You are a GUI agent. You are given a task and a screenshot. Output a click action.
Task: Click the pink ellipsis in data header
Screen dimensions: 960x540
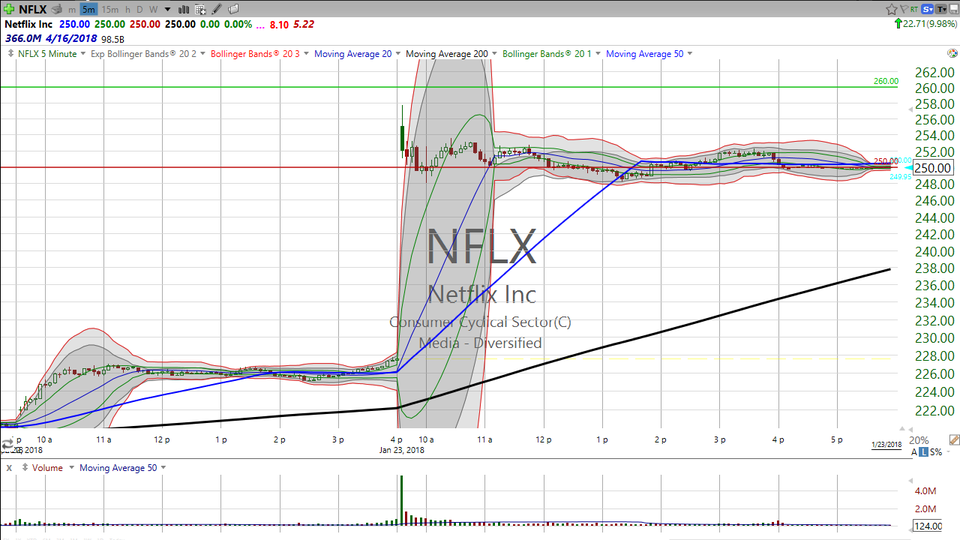[x=261, y=26]
